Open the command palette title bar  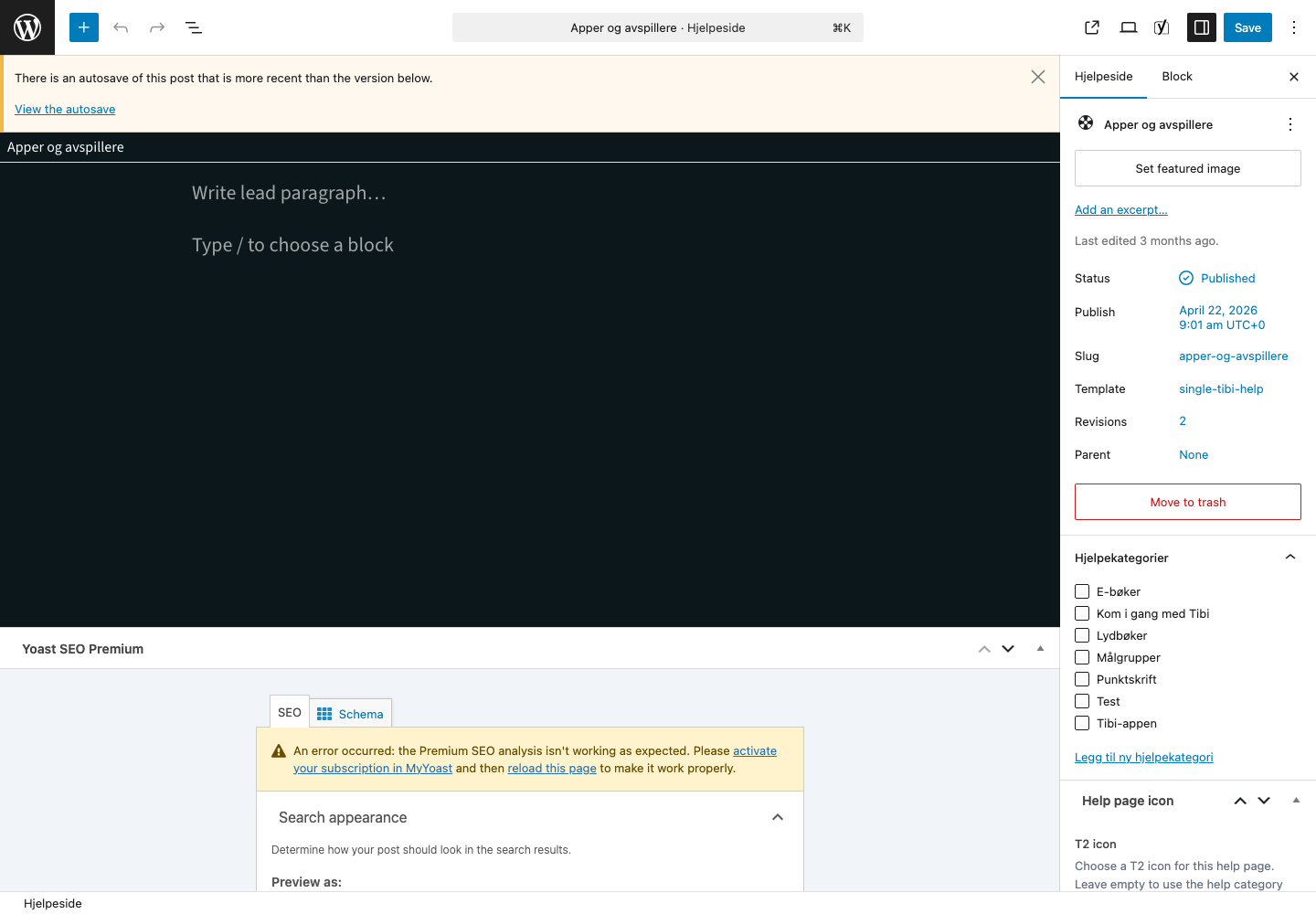point(658,27)
